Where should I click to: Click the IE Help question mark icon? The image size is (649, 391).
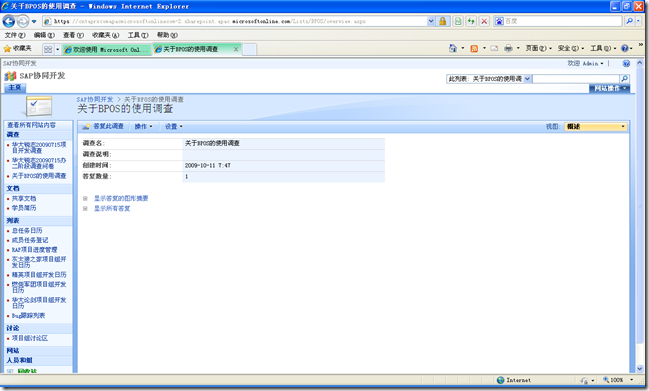[x=625, y=48]
